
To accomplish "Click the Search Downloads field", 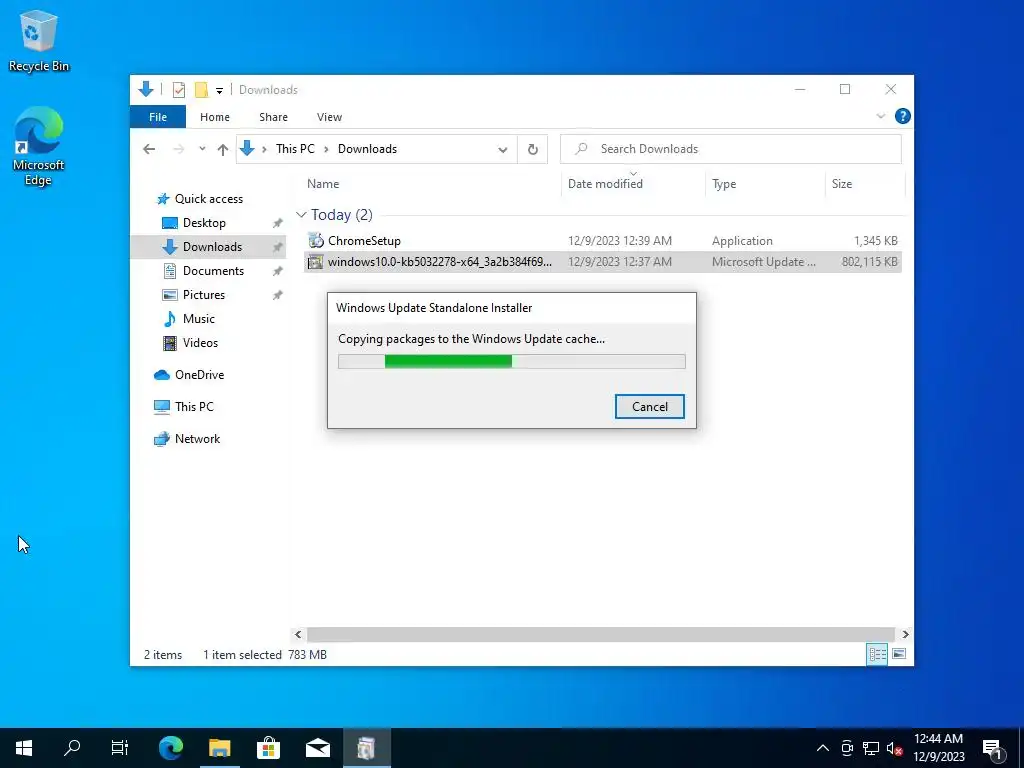I will click(x=731, y=149).
